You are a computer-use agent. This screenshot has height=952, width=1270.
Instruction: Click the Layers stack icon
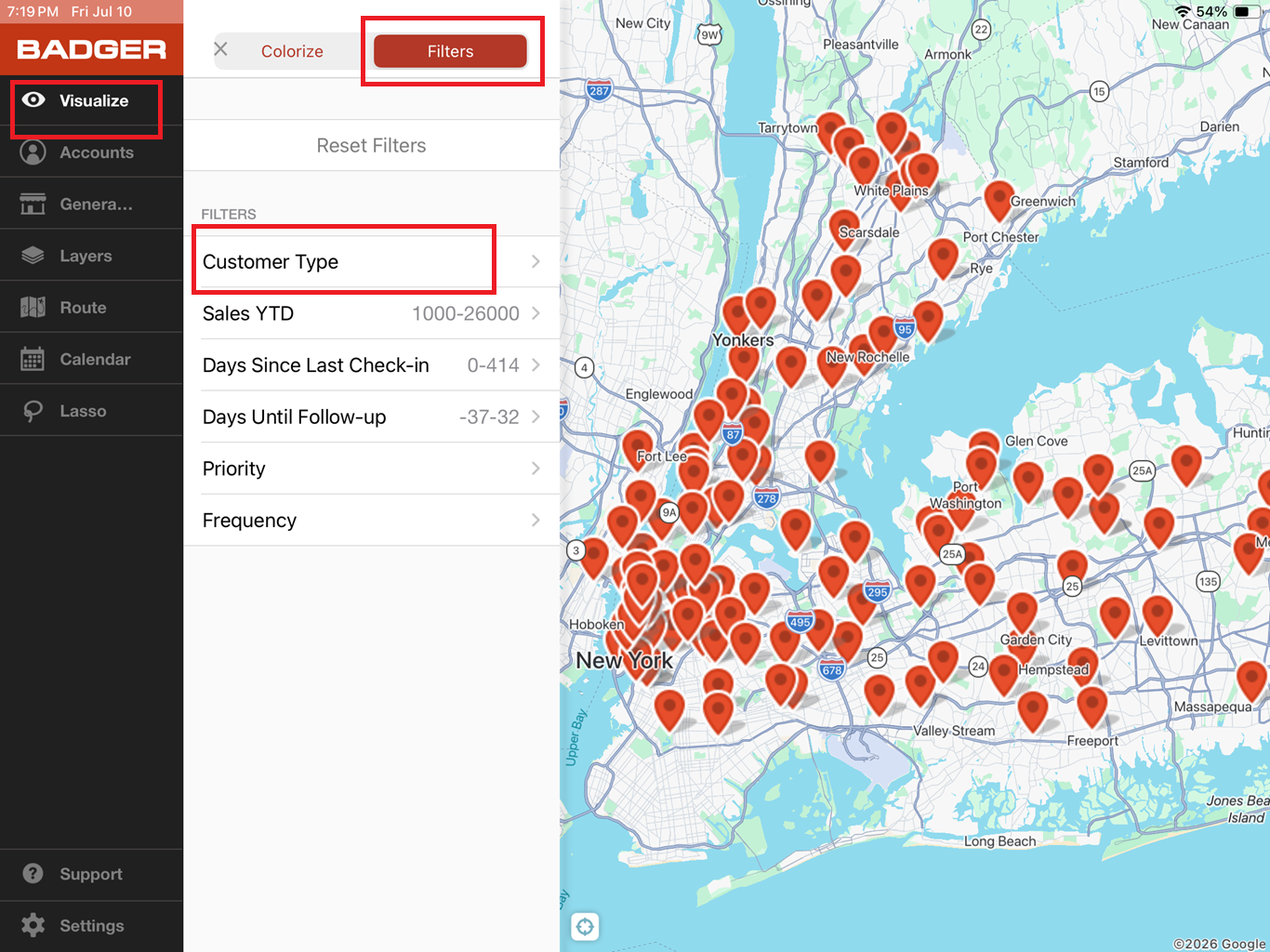(33, 256)
